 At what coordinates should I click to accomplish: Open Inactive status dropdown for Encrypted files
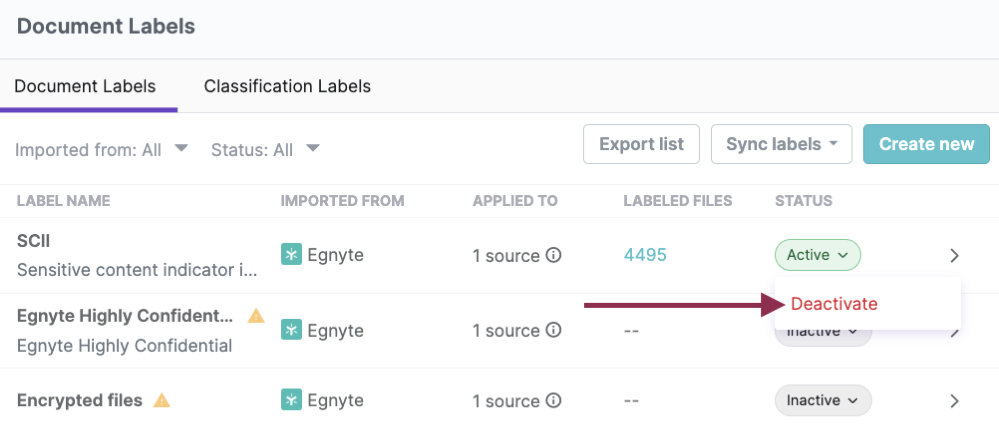822,400
